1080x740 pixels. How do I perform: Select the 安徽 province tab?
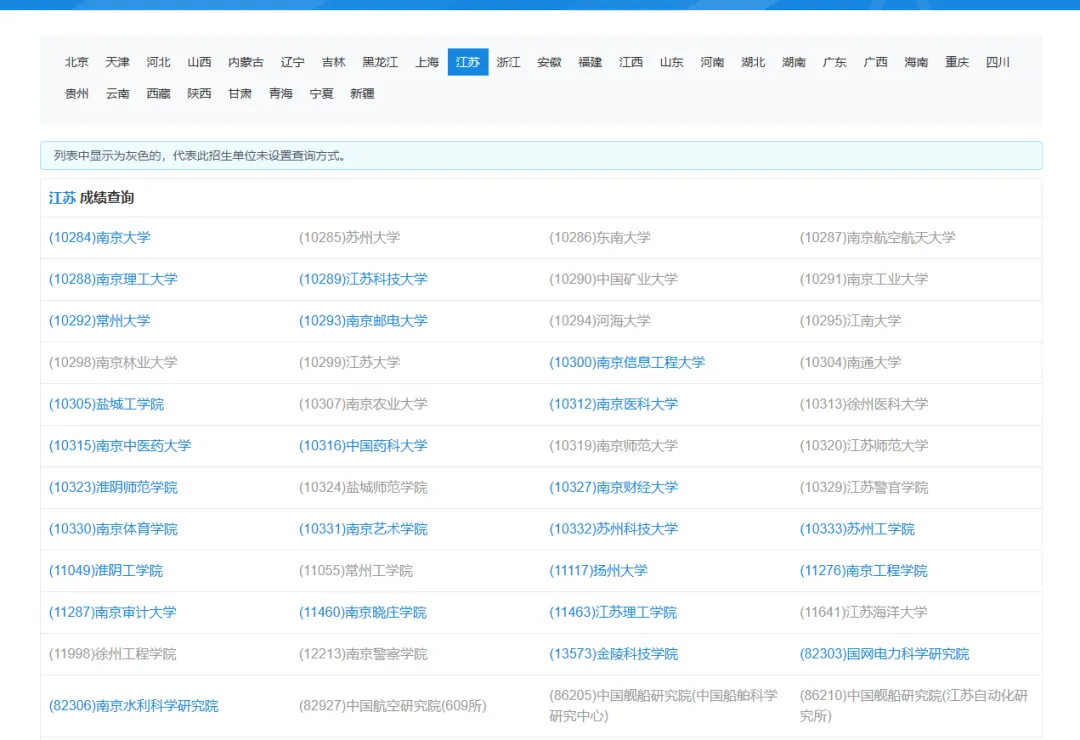pyautogui.click(x=549, y=62)
